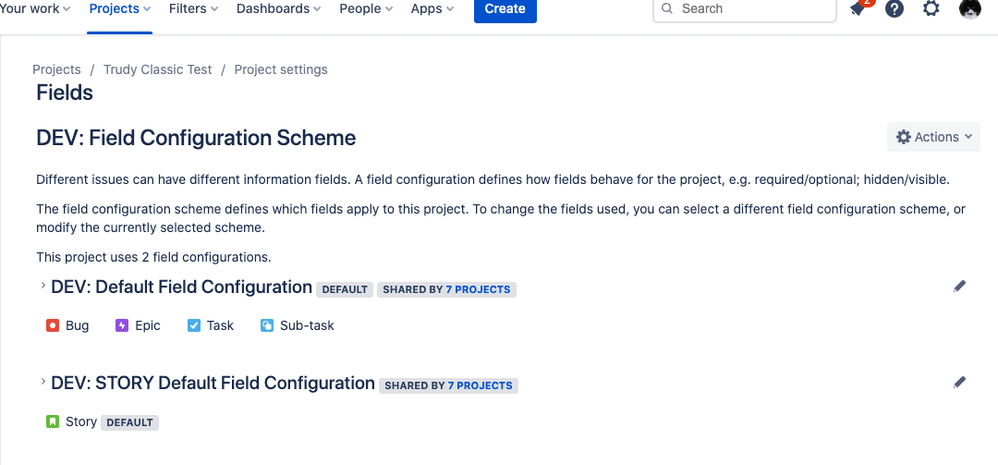
Task: Click the help question mark icon
Action: click(895, 9)
